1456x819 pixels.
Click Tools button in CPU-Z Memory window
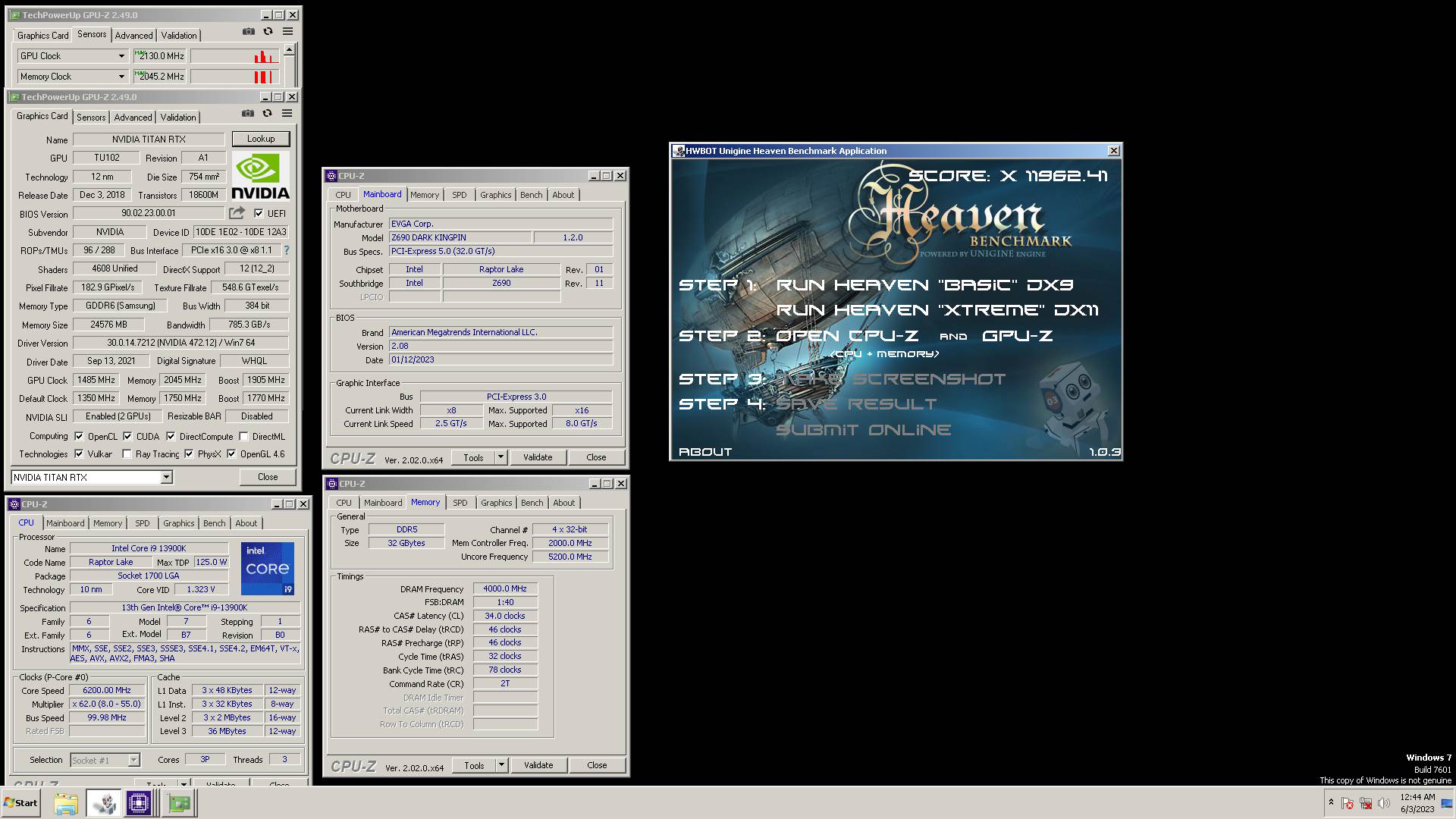click(x=474, y=765)
